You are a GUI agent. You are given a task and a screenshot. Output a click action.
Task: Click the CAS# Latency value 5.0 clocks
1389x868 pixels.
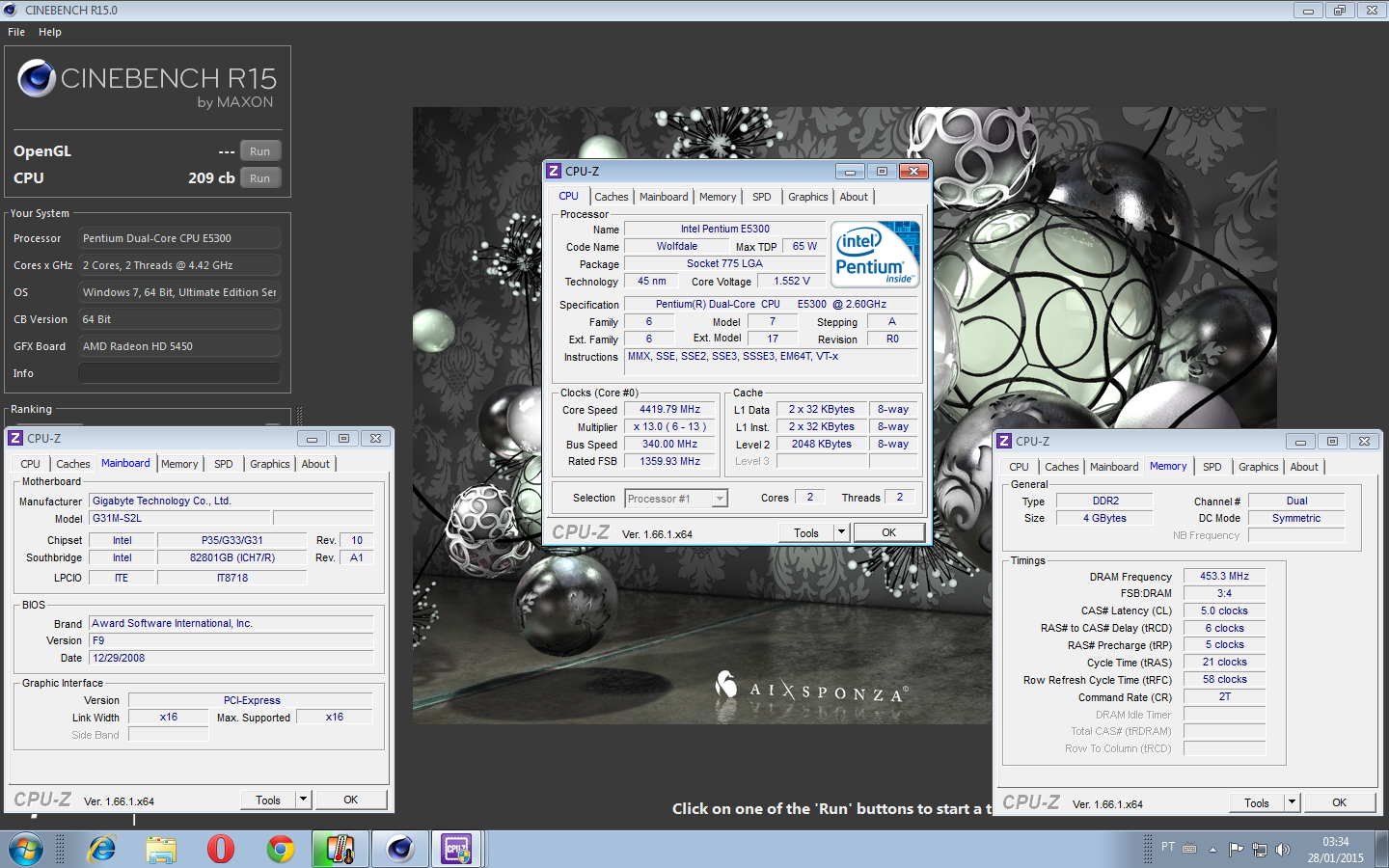(x=1224, y=610)
